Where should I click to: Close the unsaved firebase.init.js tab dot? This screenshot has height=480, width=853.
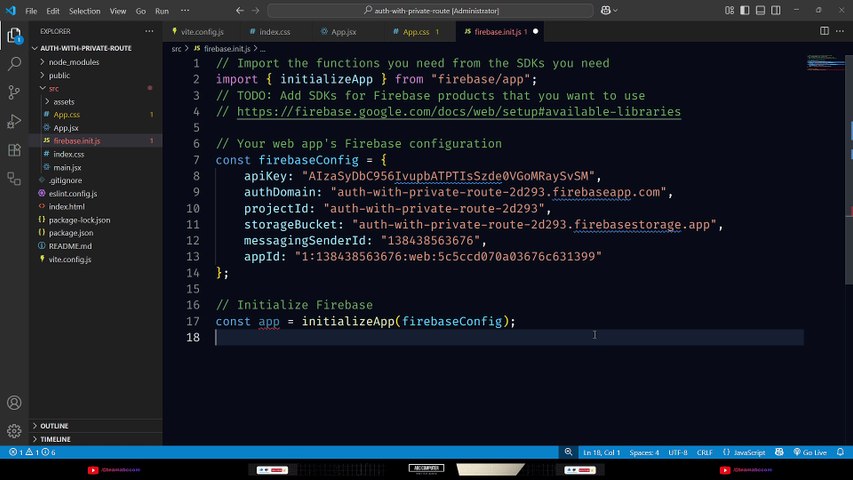(535, 32)
